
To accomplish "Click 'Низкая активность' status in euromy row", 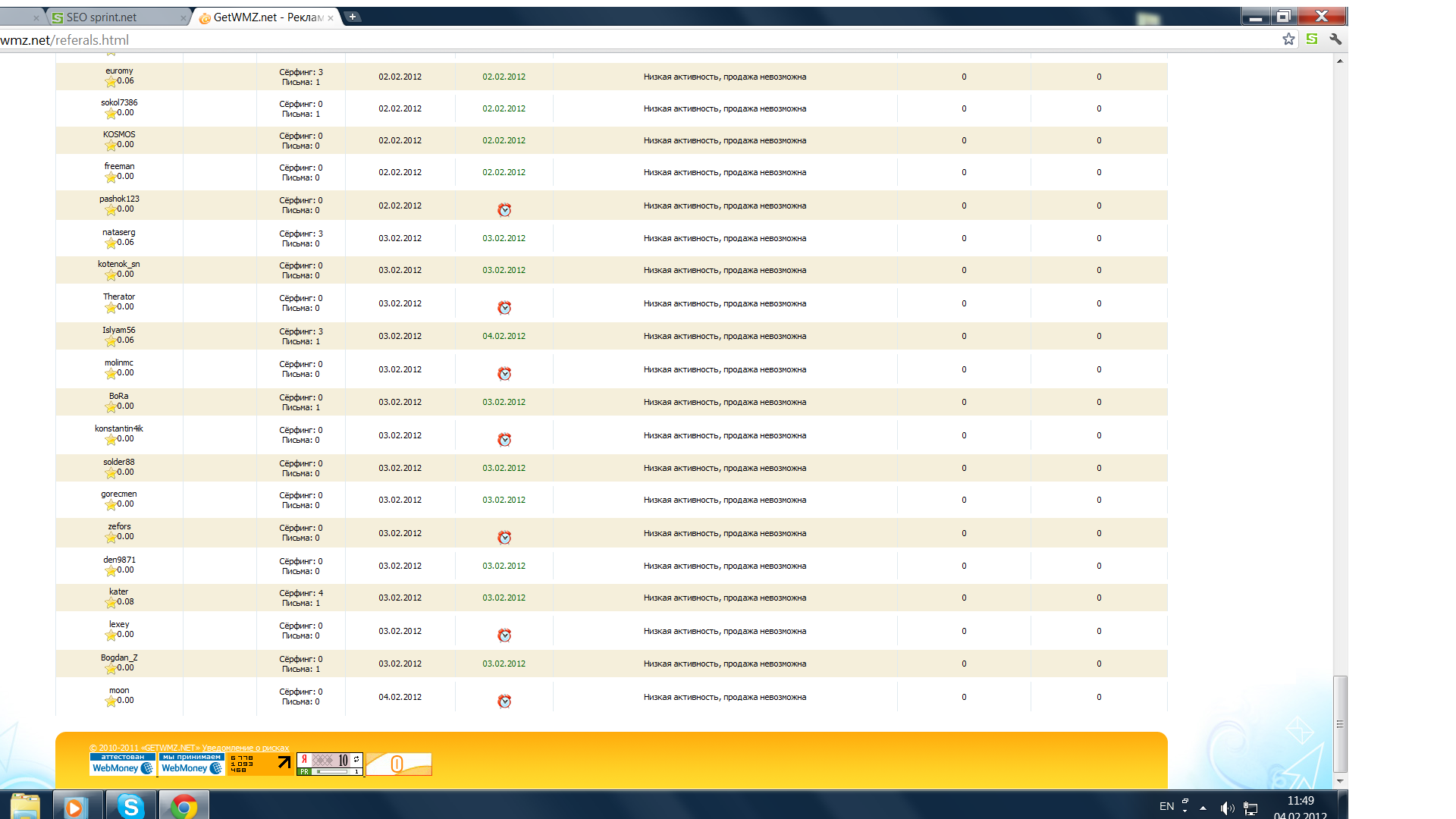I will pyautogui.click(x=725, y=77).
